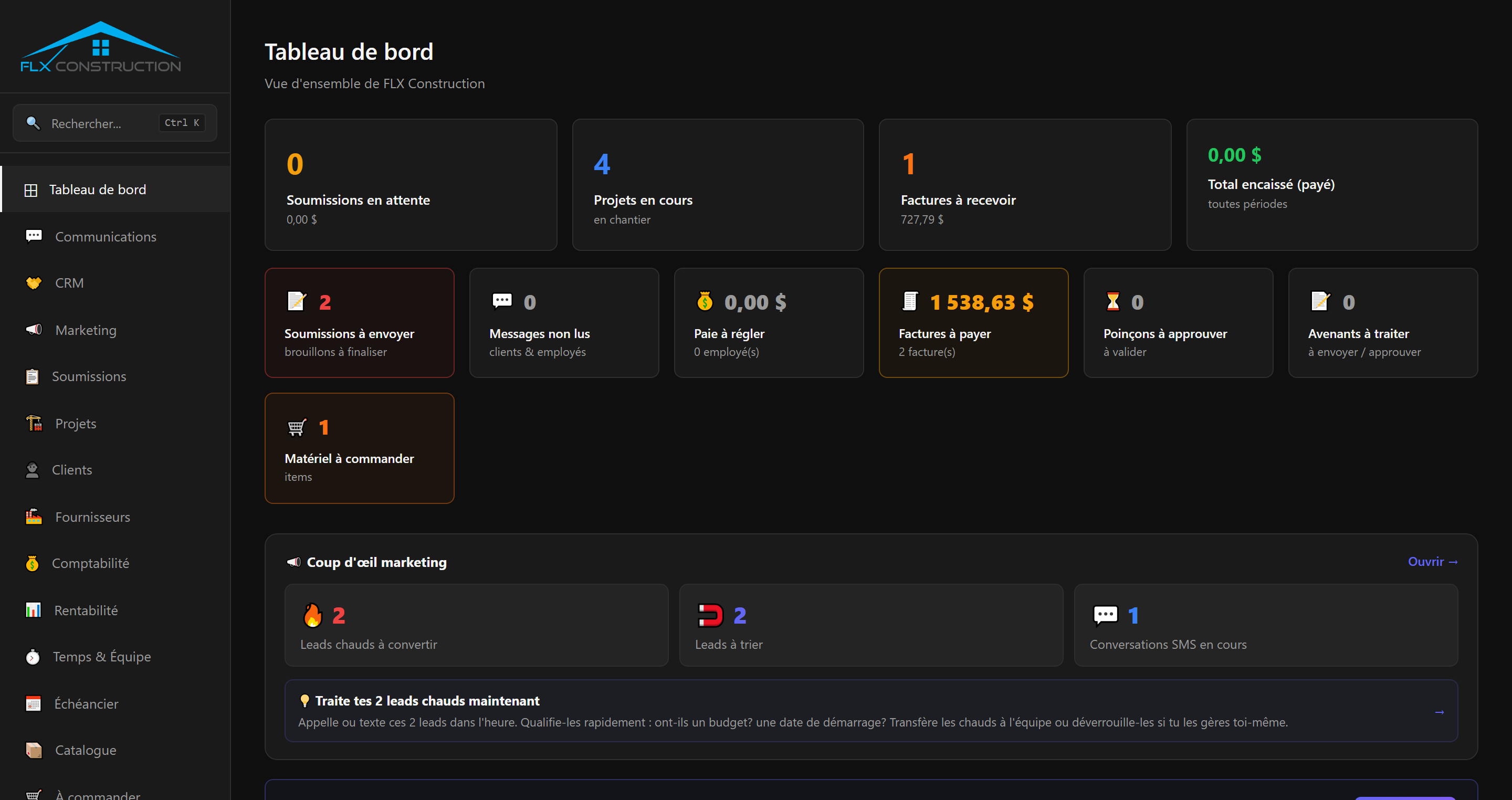Screen dimensions: 1512x800
Task: Click the search magnifier icon
Action: point(33,123)
